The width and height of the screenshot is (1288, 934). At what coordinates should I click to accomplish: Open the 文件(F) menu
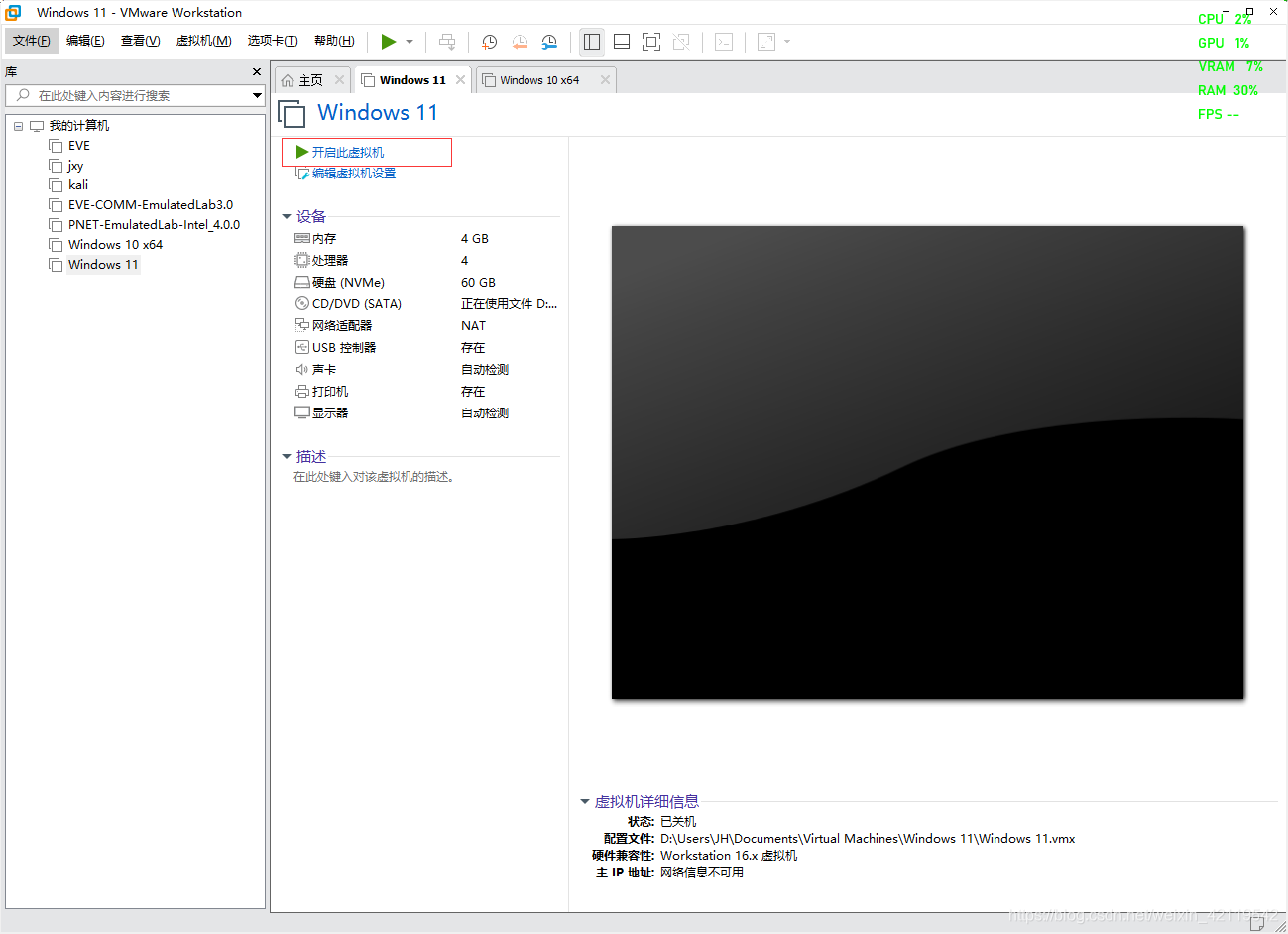(32, 41)
